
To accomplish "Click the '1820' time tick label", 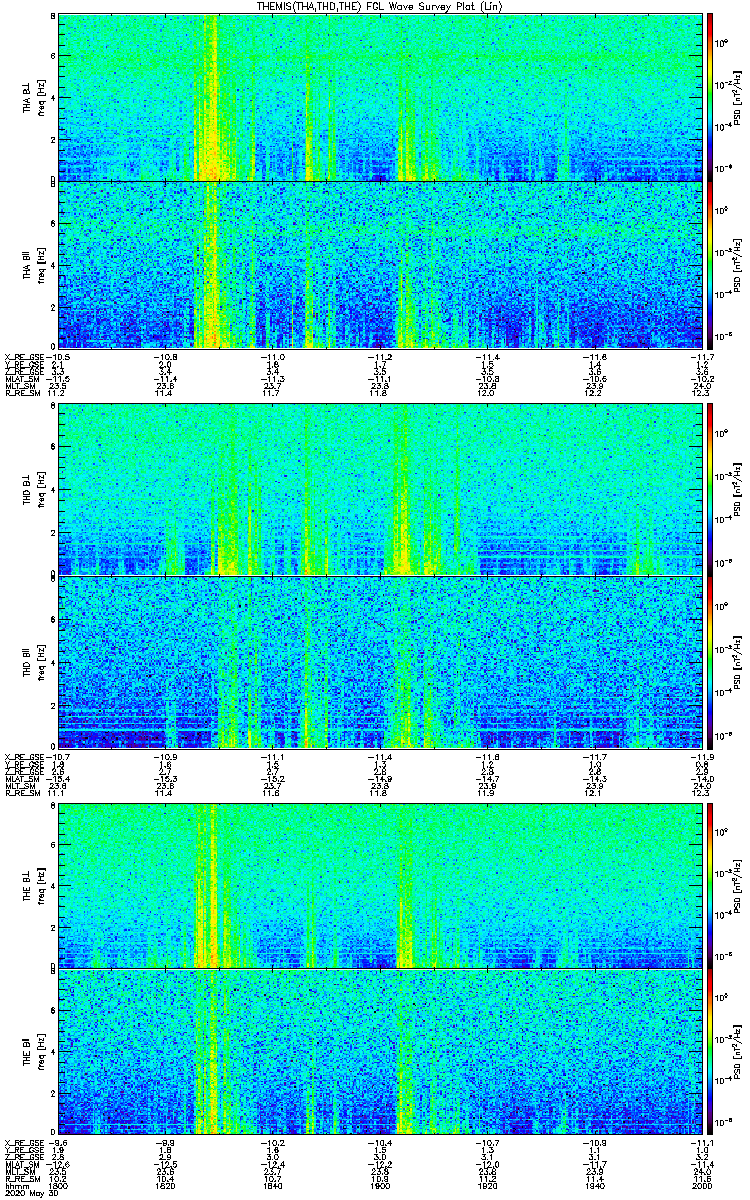I will coord(165,1186).
